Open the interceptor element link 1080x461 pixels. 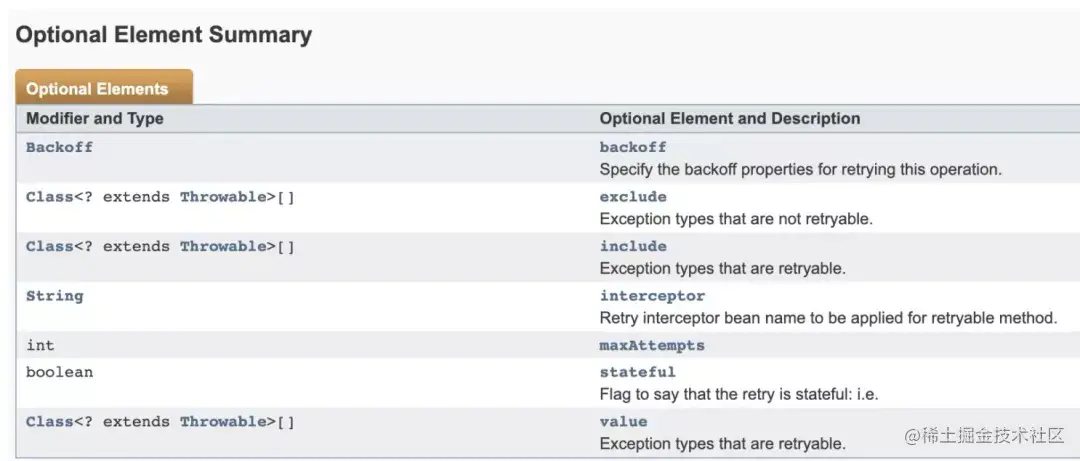(x=652, y=296)
